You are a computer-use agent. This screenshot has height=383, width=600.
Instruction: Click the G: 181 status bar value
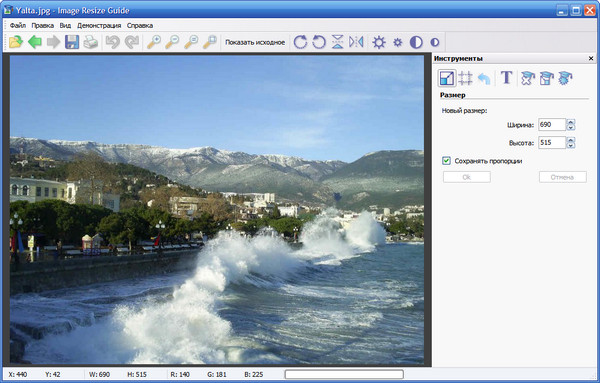tap(217, 374)
